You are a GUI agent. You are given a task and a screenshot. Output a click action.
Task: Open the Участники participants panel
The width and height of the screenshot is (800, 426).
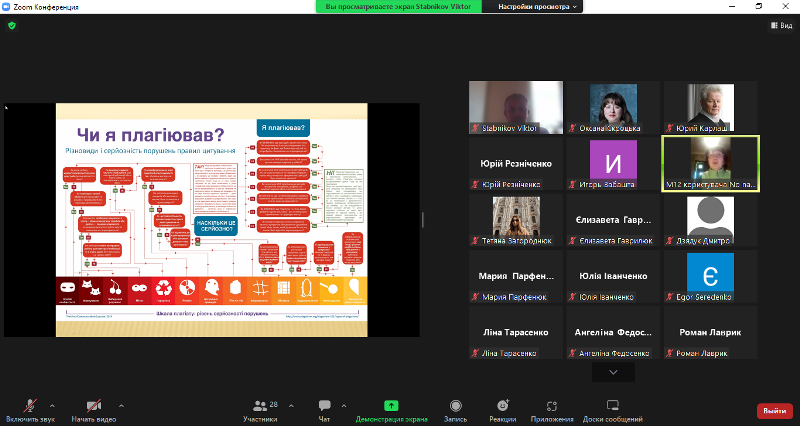tap(260, 411)
